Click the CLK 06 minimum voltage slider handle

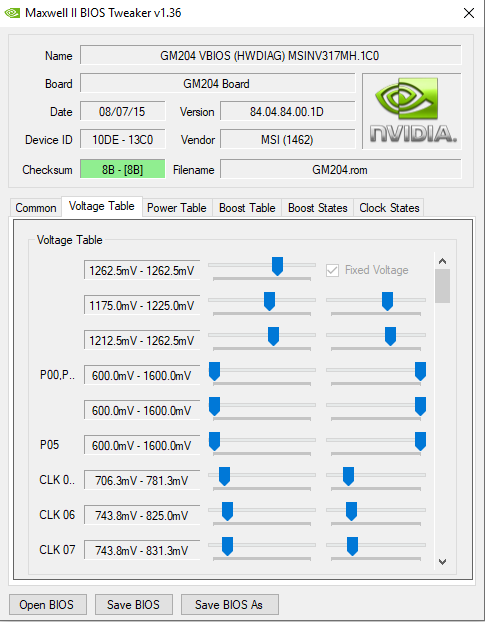(227, 511)
